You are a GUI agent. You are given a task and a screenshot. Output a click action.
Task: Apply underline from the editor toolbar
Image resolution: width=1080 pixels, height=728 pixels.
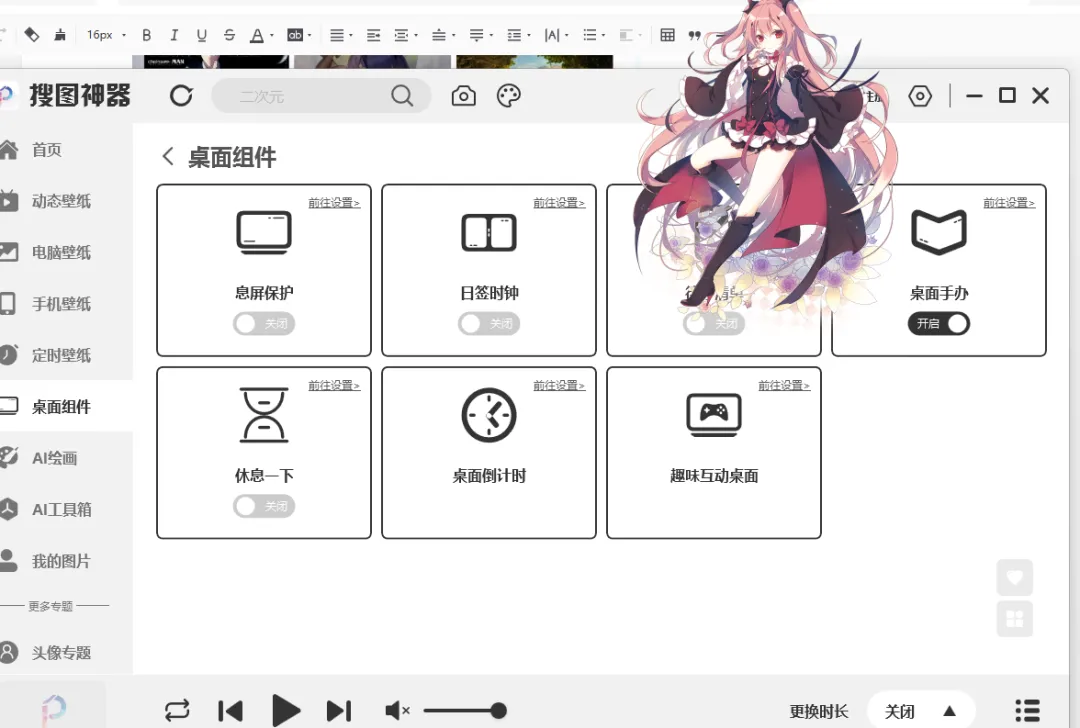[201, 35]
